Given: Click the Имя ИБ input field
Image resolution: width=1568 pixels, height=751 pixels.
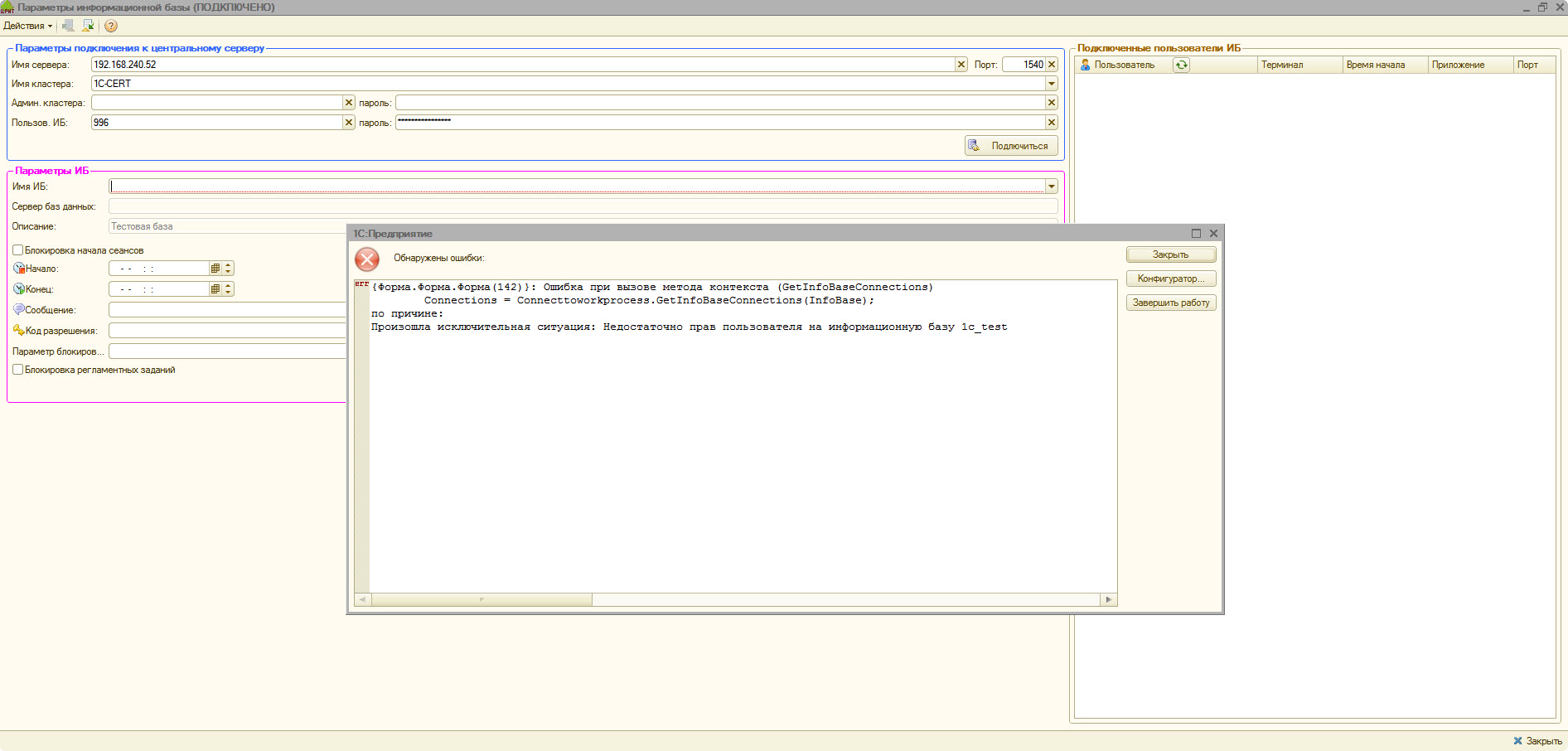Looking at the screenshot, I should click(577, 187).
